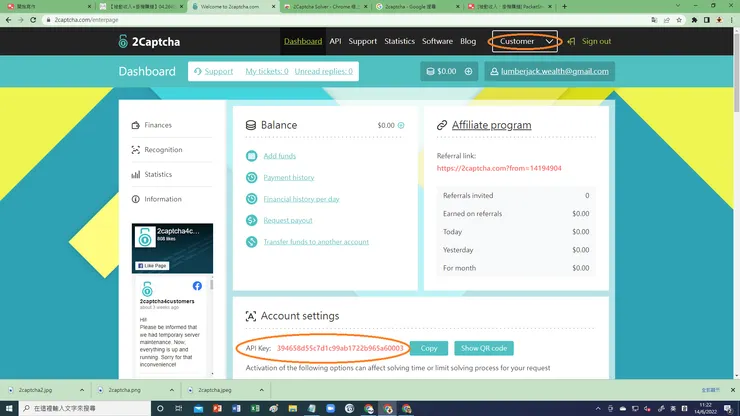
Task: Click the Request payout link
Action: (x=287, y=220)
